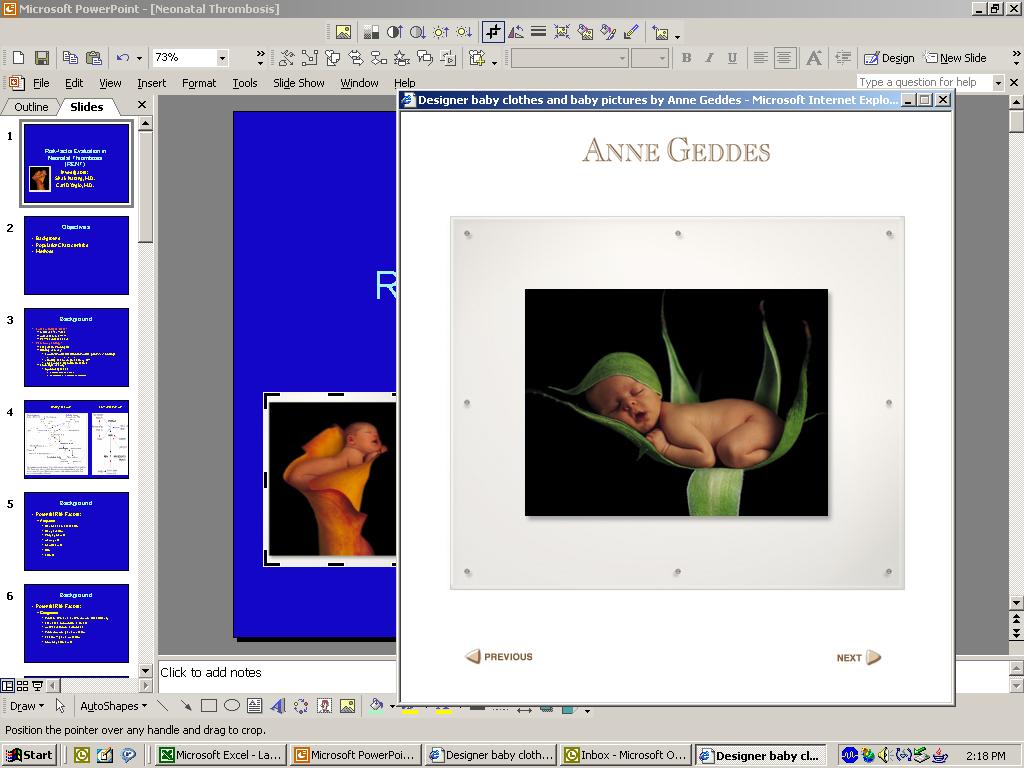Expand the Standard toolbar options chevron
The image size is (1024, 768).
[x=261, y=57]
